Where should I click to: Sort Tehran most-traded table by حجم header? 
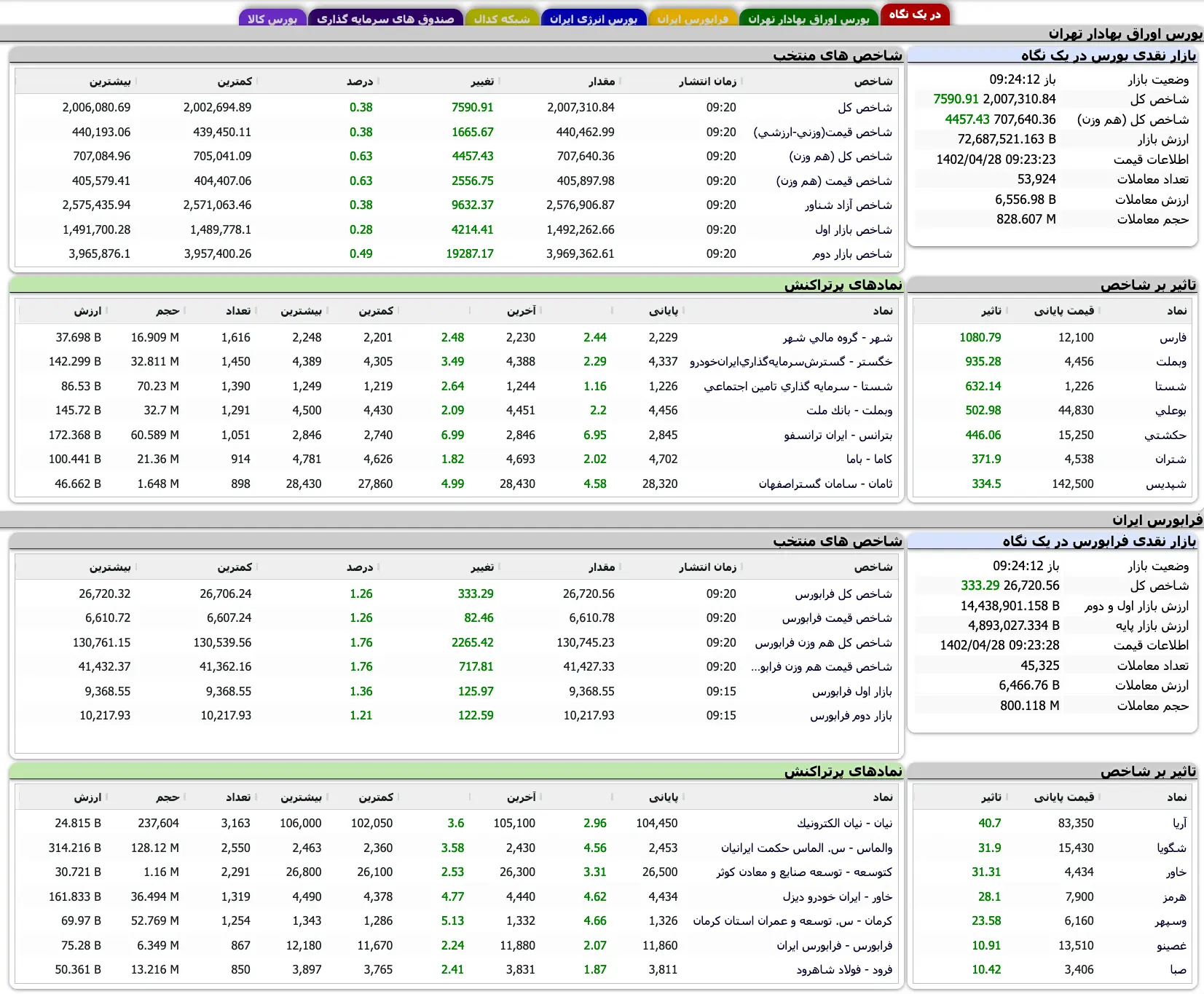click(x=168, y=311)
